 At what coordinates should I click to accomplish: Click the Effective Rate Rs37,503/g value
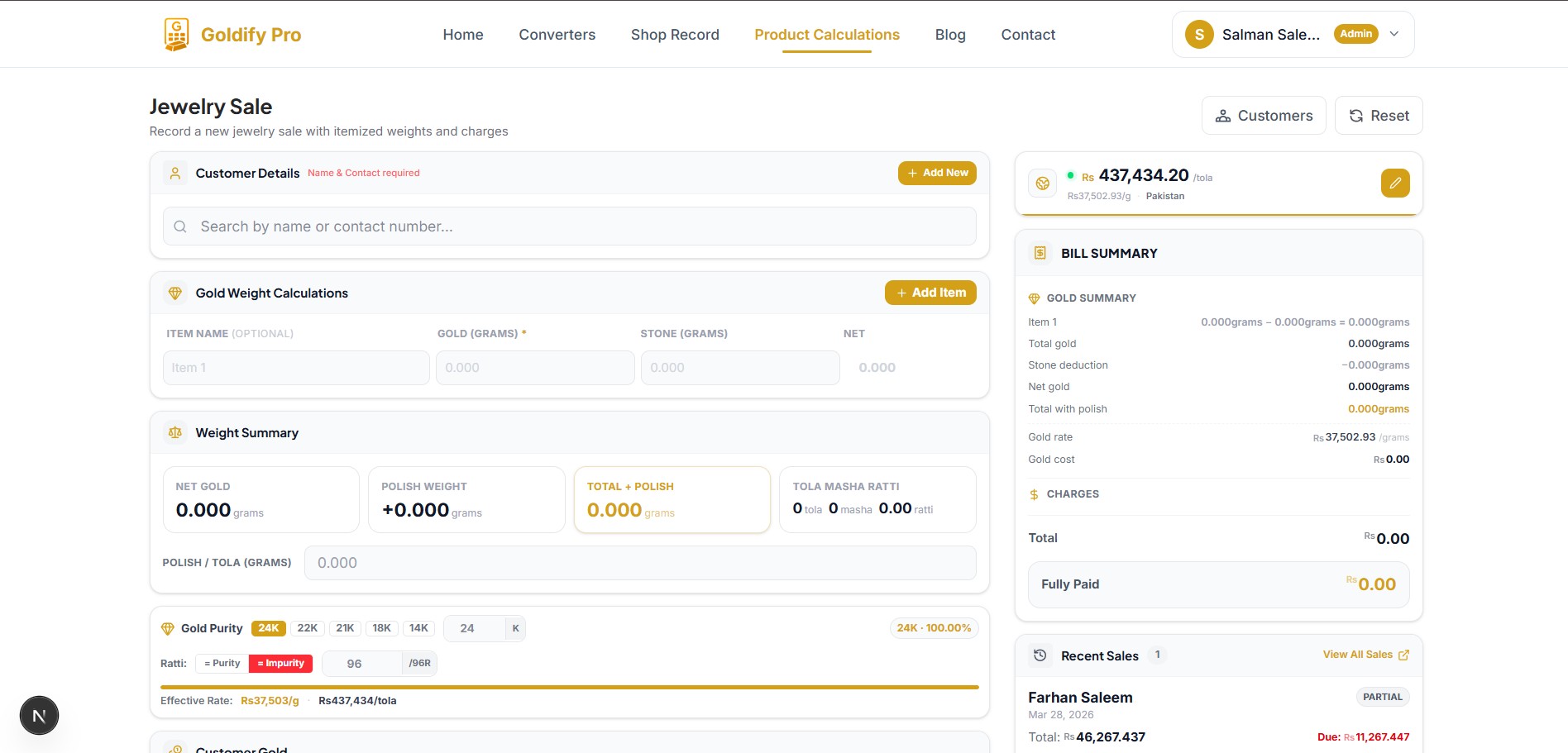[x=270, y=701]
